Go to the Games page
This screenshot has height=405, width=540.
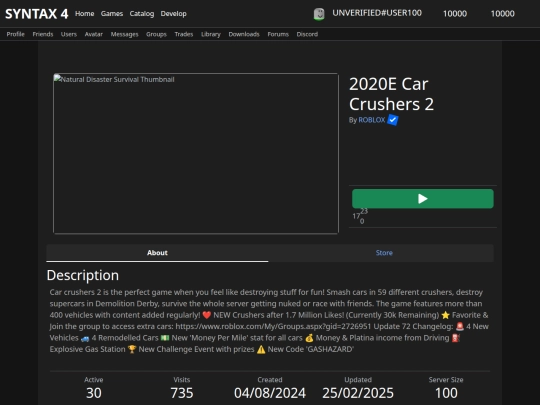click(x=112, y=13)
